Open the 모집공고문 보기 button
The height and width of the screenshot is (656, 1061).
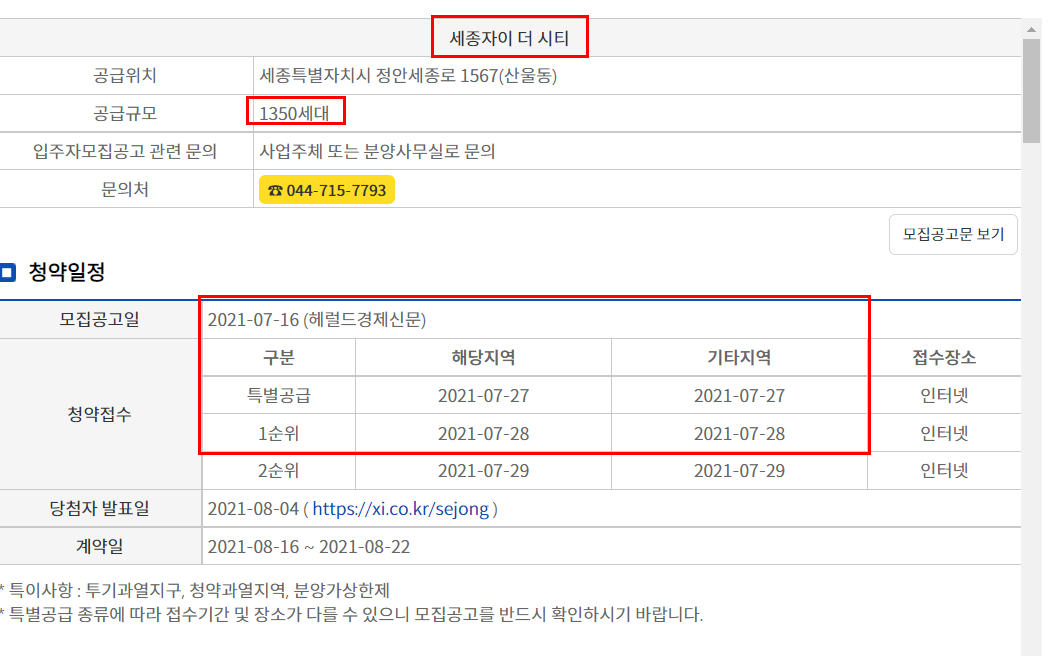click(x=953, y=234)
